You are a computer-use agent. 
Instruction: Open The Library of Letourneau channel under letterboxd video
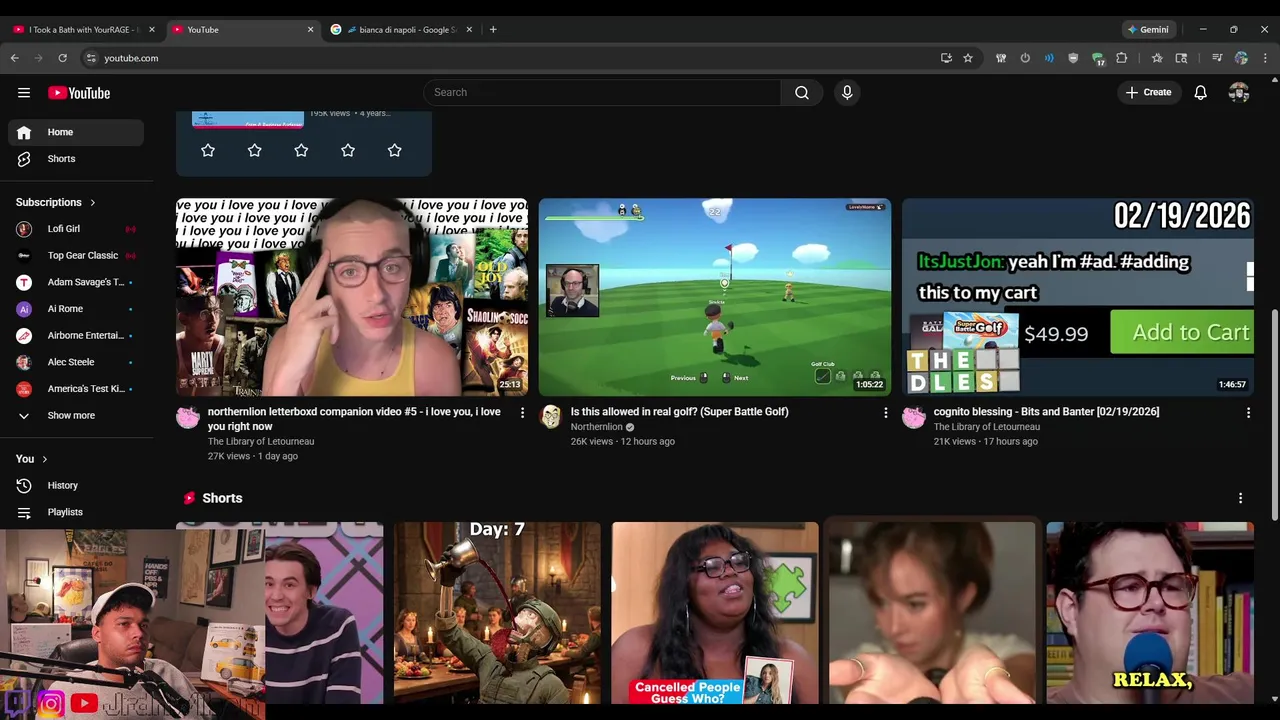click(x=261, y=441)
